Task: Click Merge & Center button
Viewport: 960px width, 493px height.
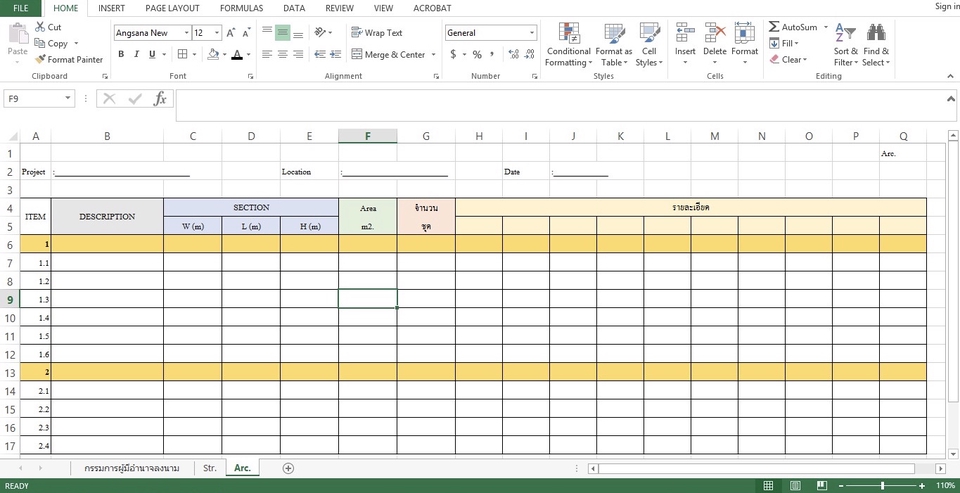Action: point(388,55)
